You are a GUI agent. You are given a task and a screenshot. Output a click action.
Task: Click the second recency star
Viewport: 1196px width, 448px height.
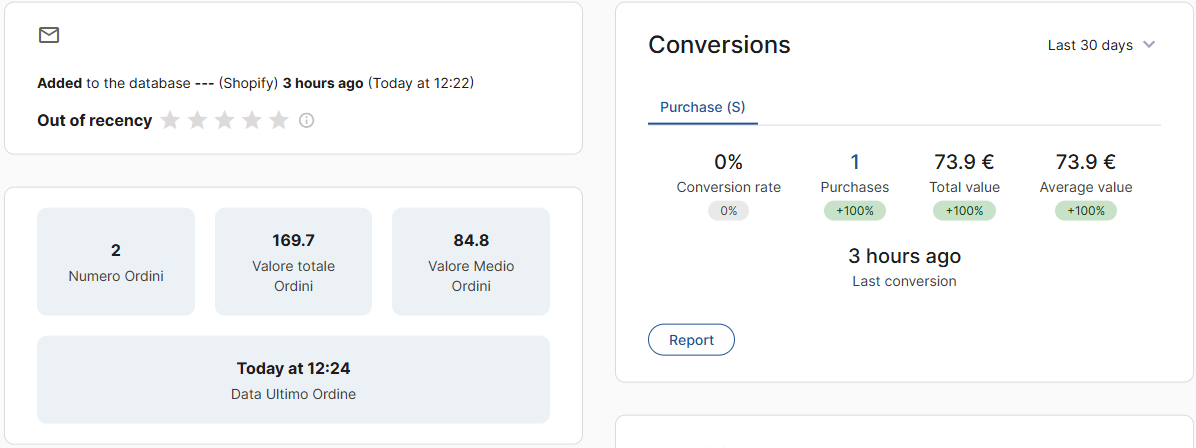198,120
